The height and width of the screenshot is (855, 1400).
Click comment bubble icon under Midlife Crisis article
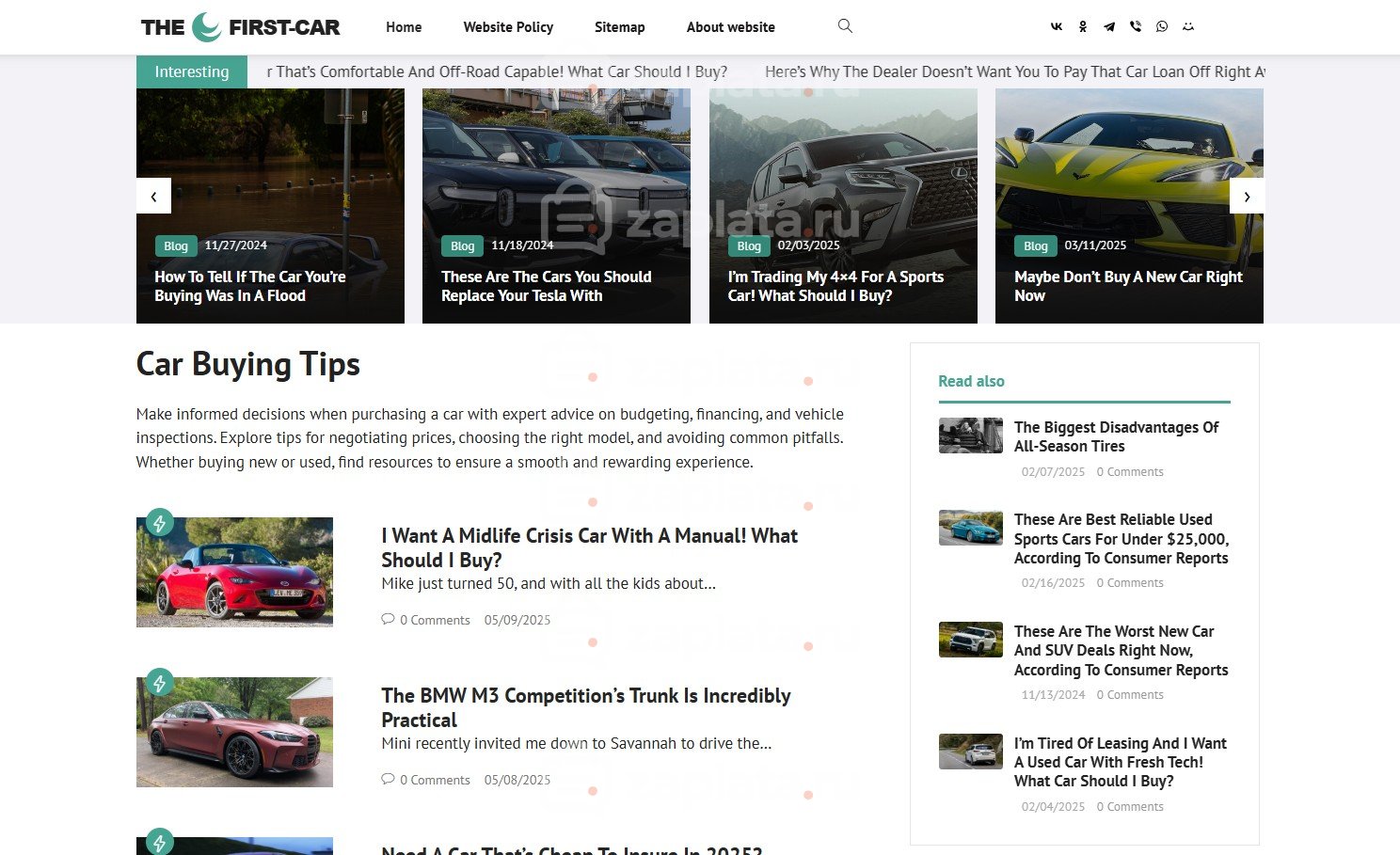[388, 619]
